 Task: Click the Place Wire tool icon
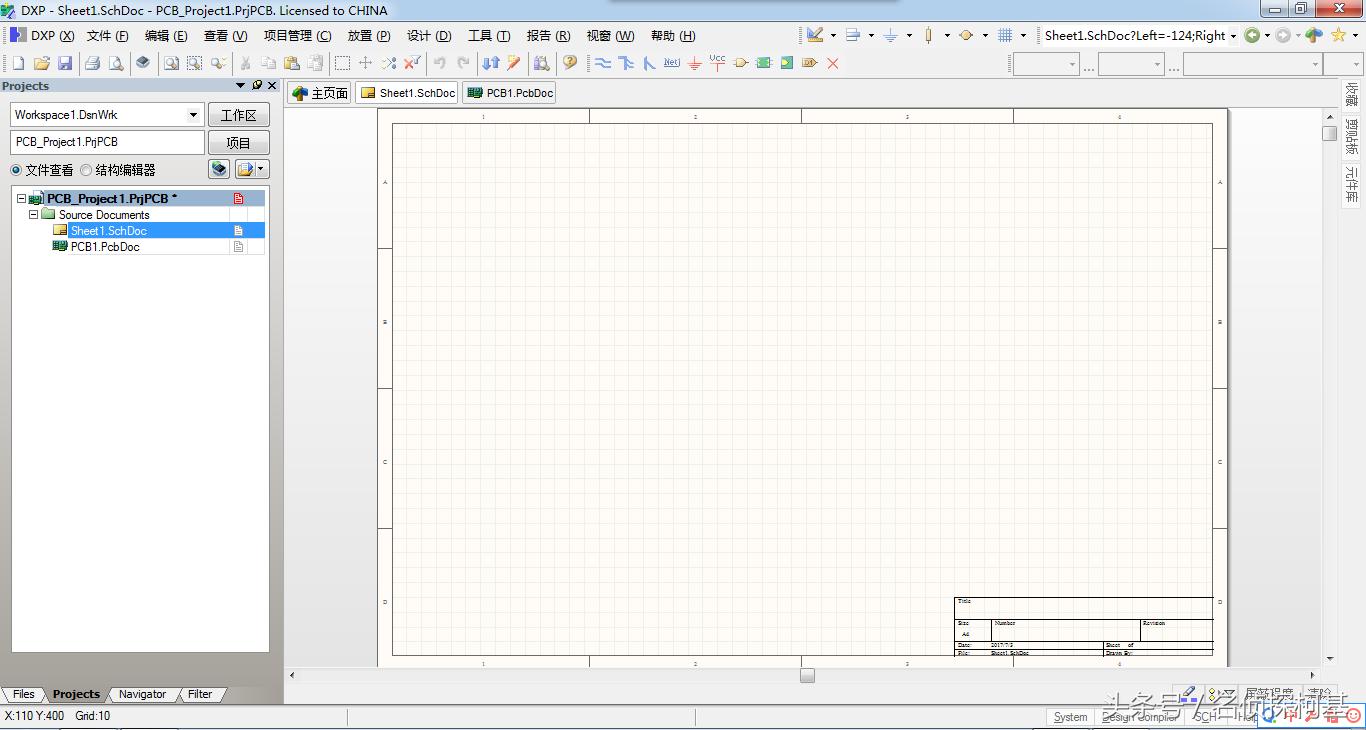pyautogui.click(x=603, y=63)
